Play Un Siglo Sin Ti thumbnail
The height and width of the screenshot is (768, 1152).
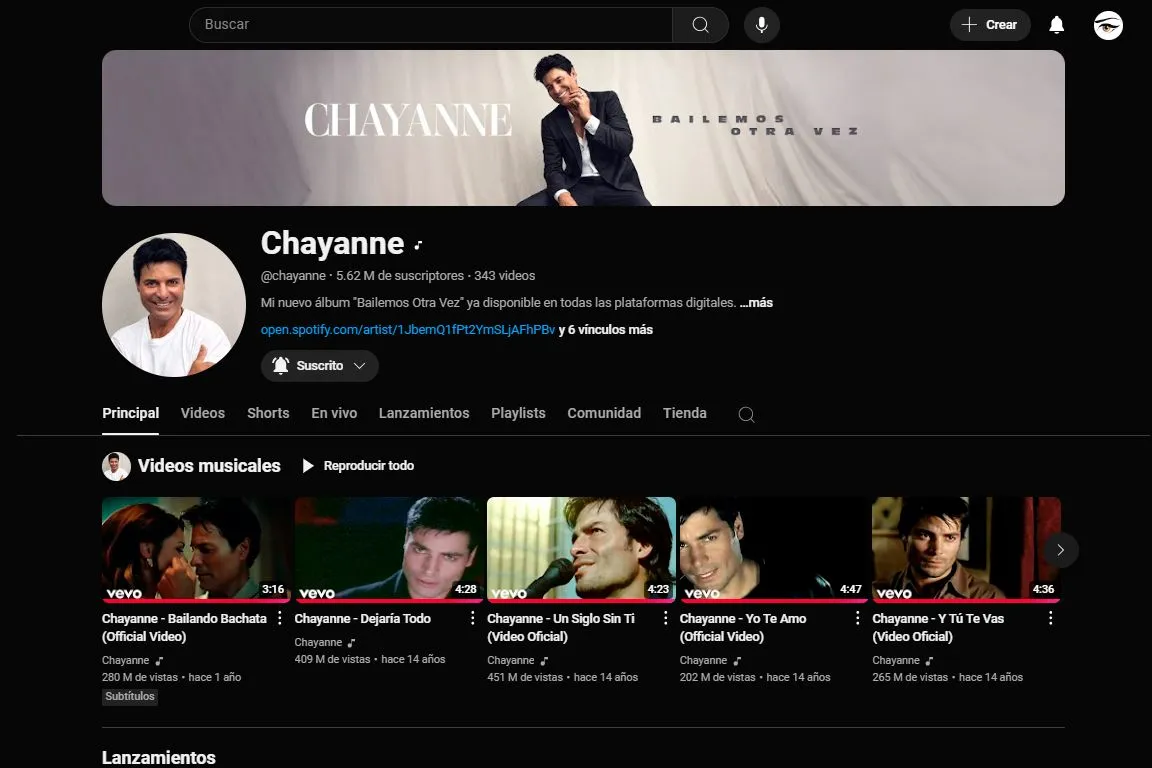[x=581, y=550]
